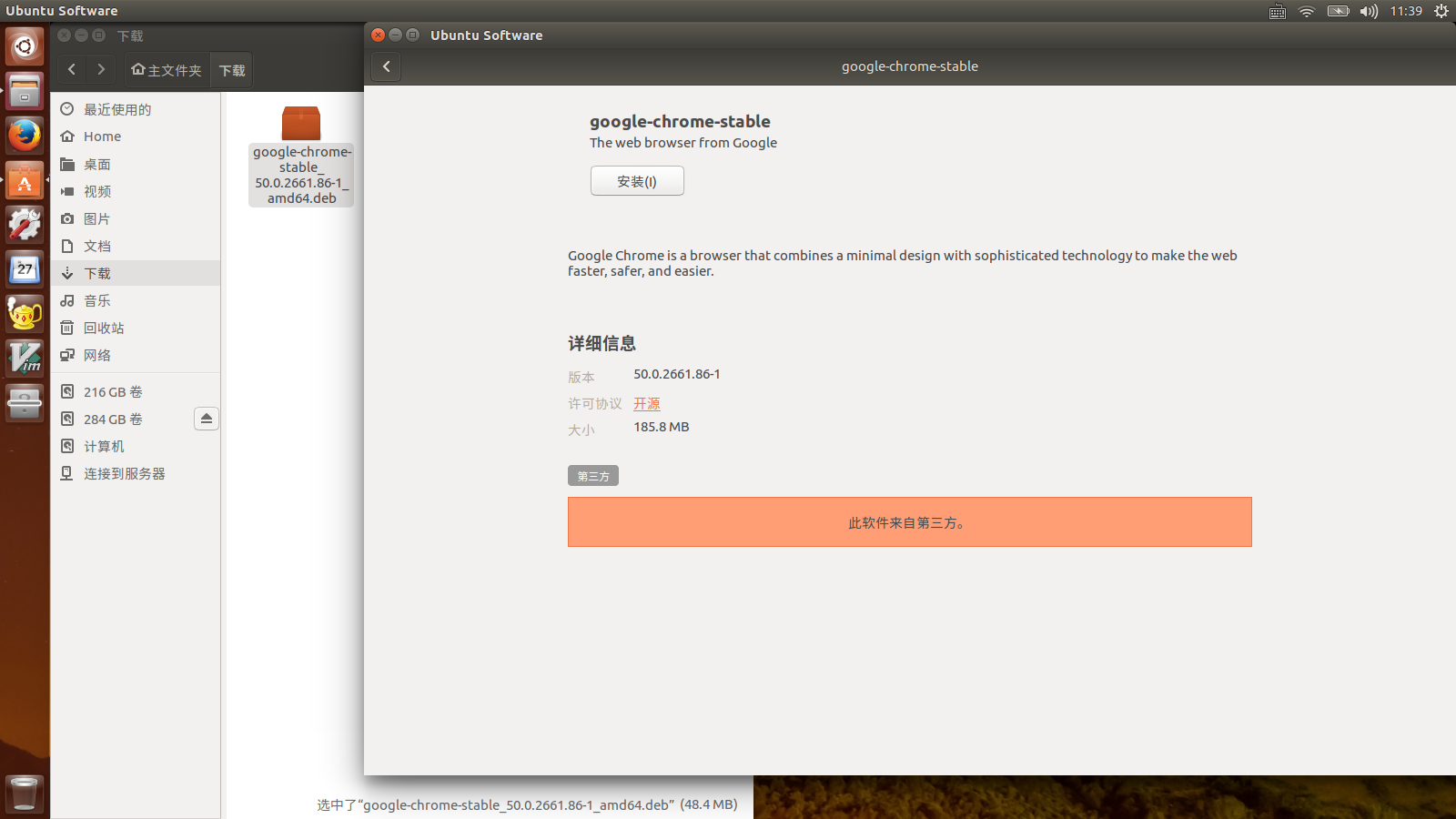Open the system session gear menu
Screen dimensions: 1456x819
(1441, 11)
